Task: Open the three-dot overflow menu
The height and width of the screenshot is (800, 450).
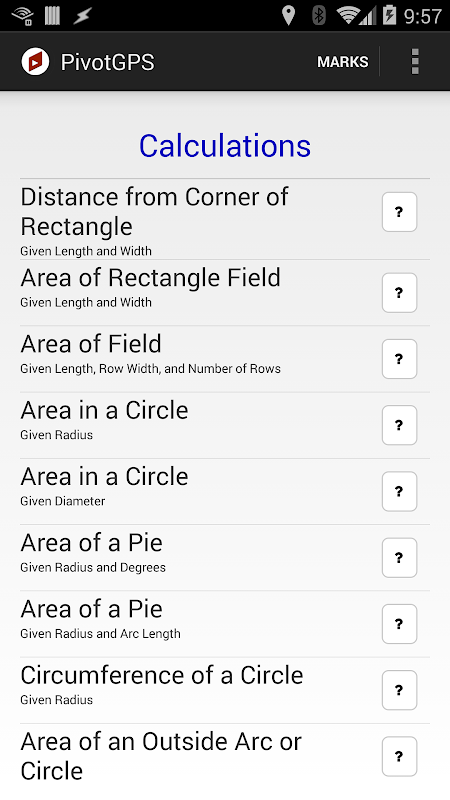Action: 415,62
